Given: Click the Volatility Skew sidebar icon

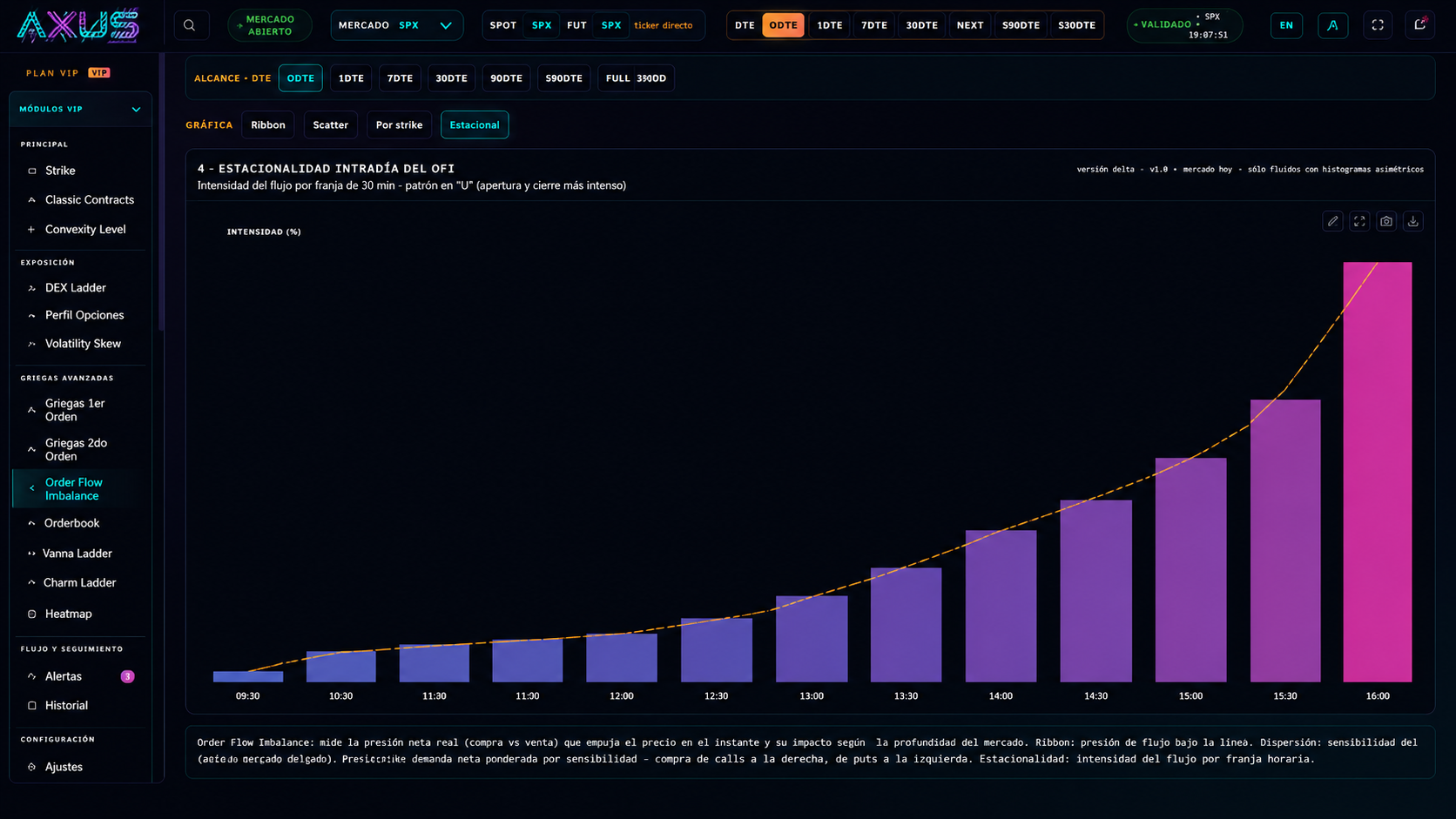Looking at the screenshot, I should click(32, 344).
